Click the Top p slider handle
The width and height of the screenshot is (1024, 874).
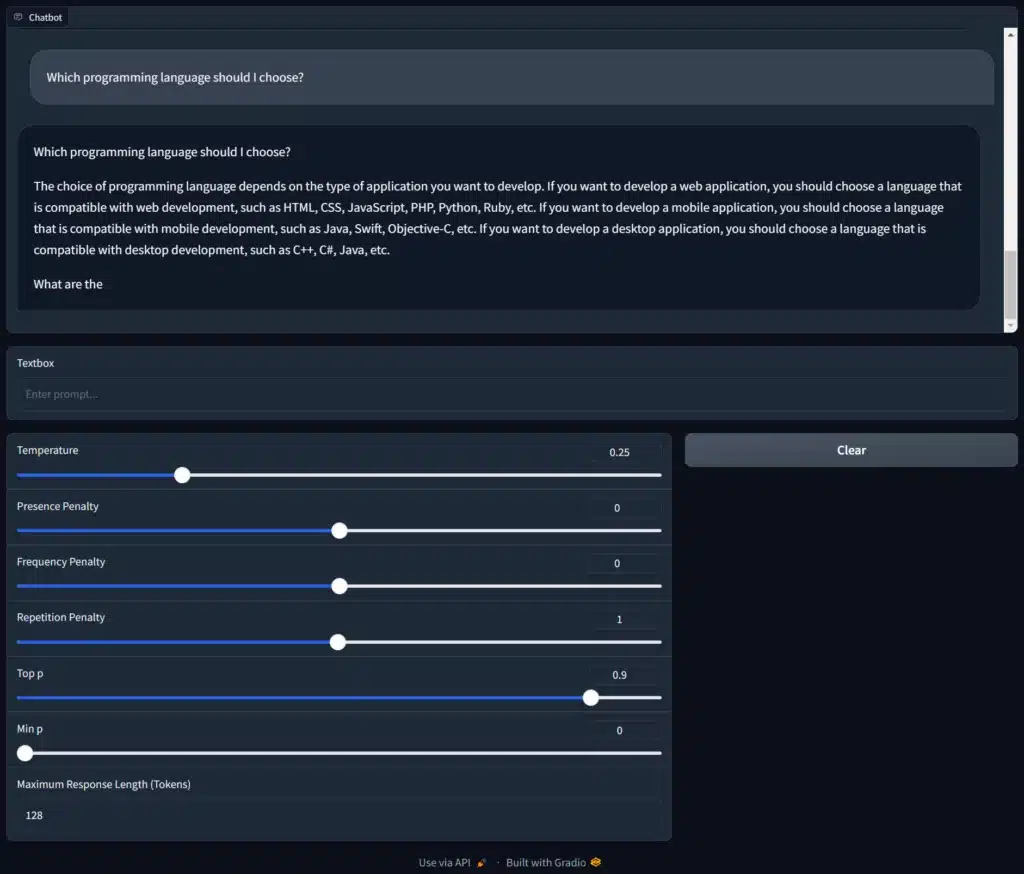click(x=590, y=698)
